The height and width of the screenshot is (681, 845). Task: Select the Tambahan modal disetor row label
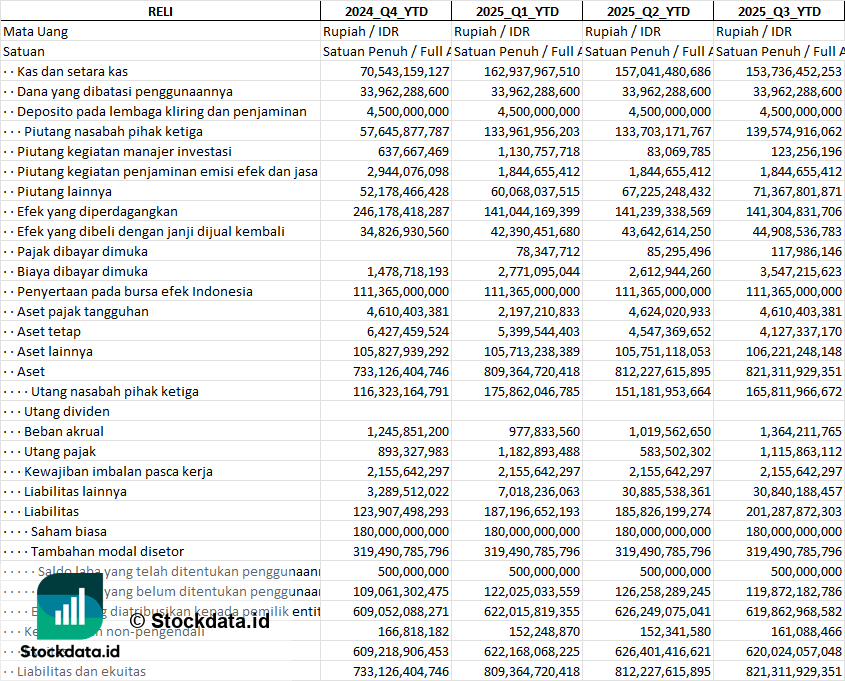[107, 551]
